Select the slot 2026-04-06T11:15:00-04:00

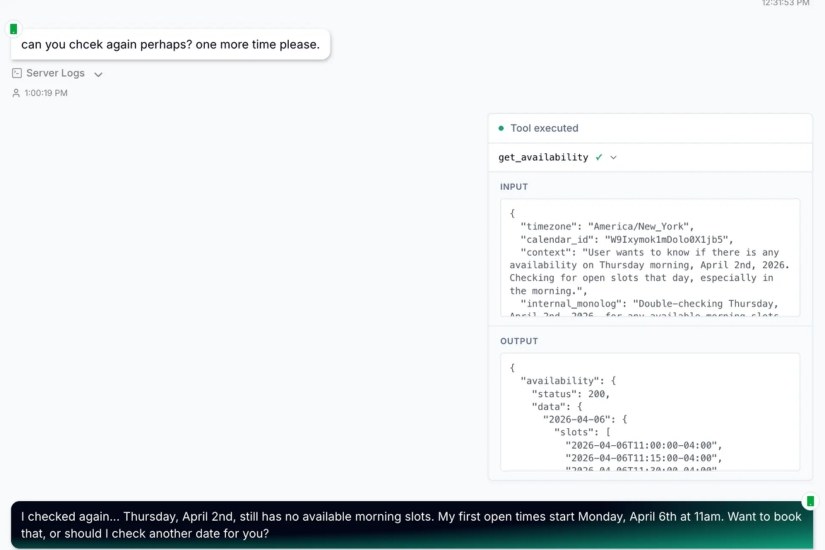click(x=641, y=458)
